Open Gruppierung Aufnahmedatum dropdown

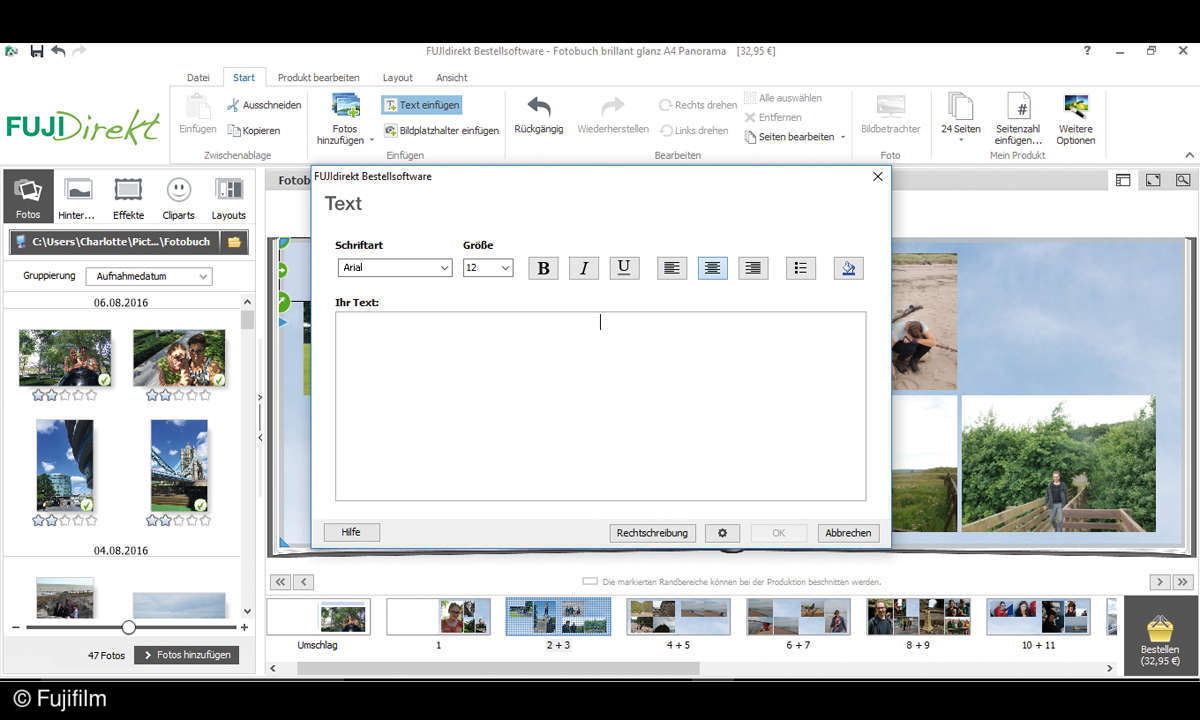click(148, 276)
